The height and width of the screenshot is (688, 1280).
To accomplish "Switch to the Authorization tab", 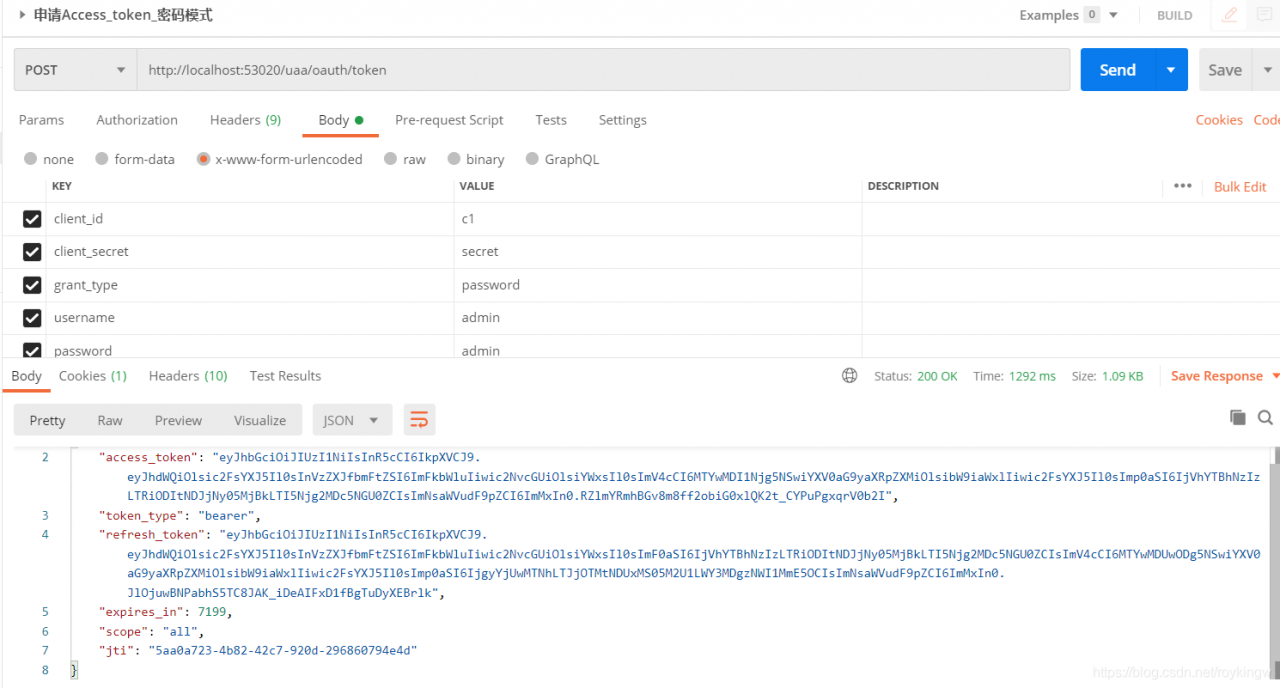I will [137, 120].
